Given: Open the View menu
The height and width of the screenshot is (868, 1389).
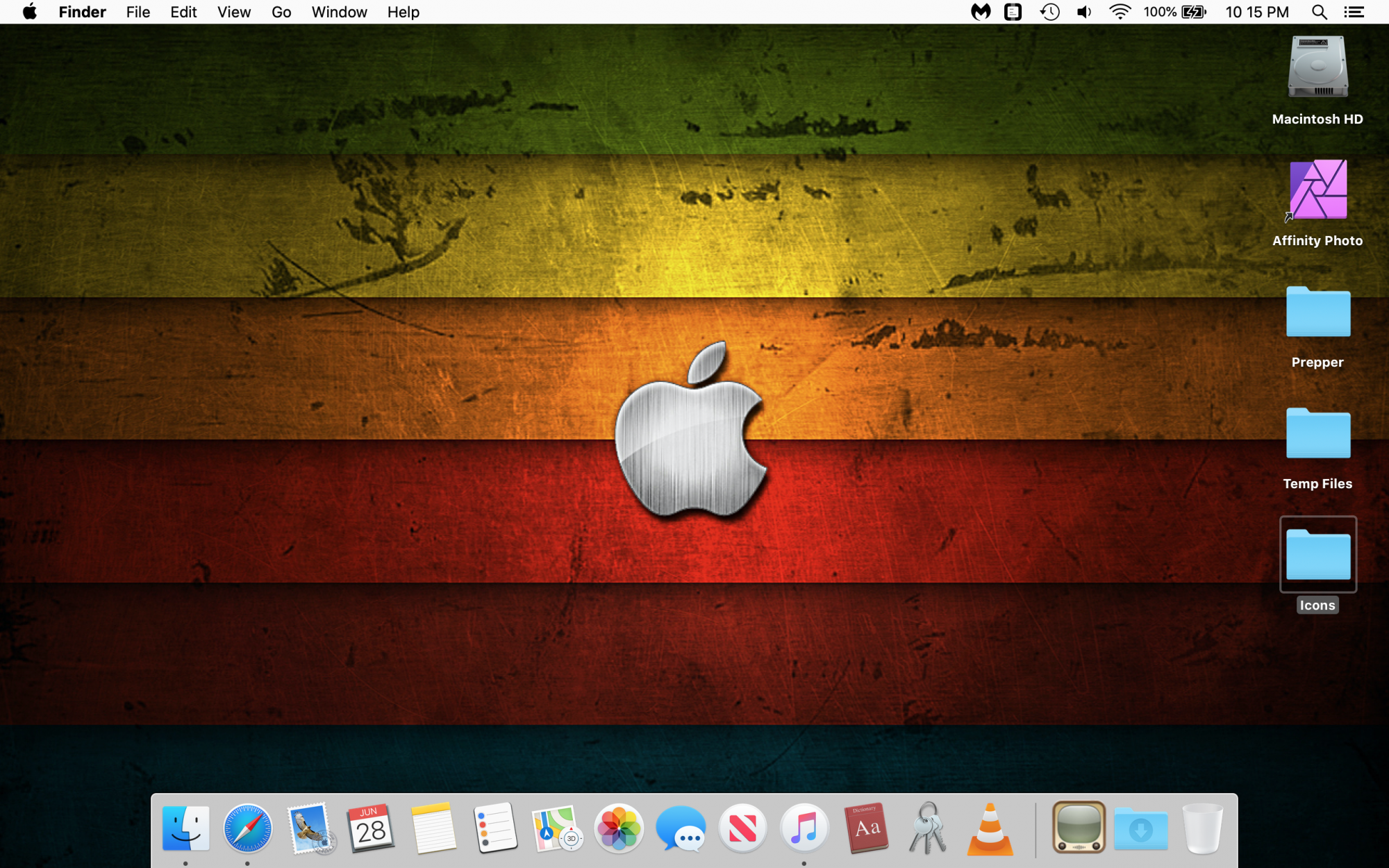Looking at the screenshot, I should point(234,12).
